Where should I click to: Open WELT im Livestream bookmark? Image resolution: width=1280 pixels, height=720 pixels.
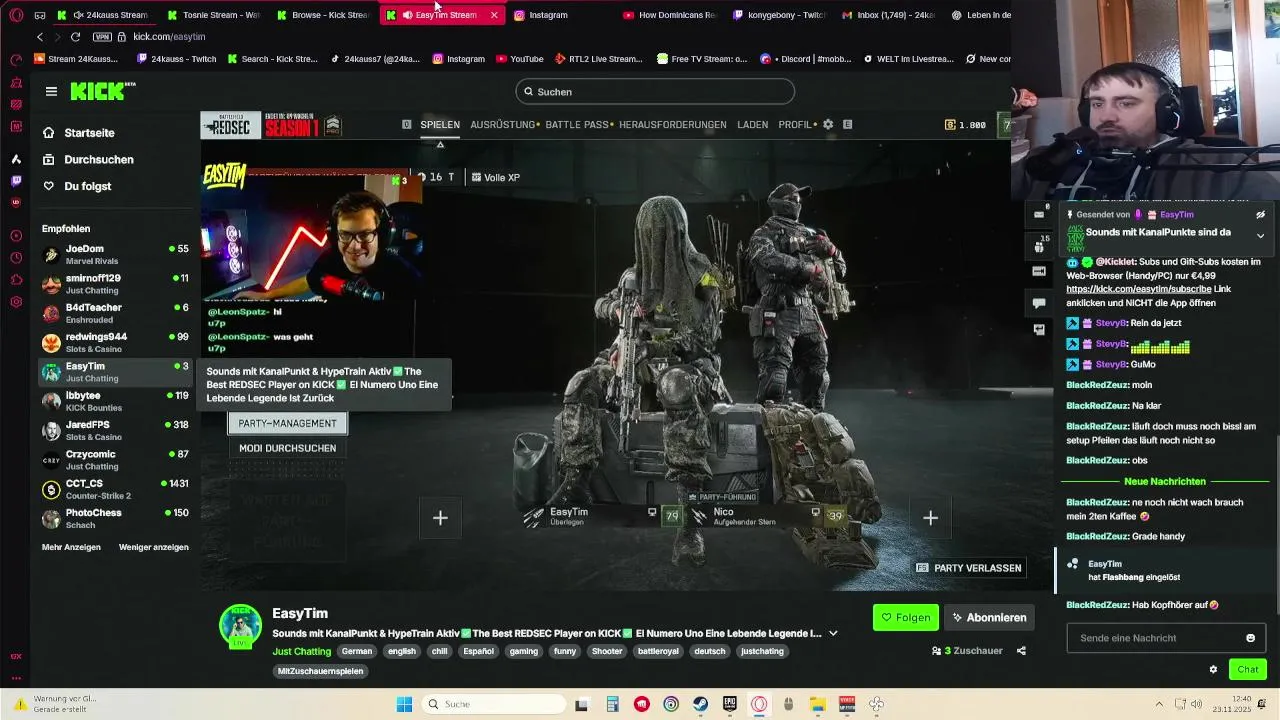[908, 59]
